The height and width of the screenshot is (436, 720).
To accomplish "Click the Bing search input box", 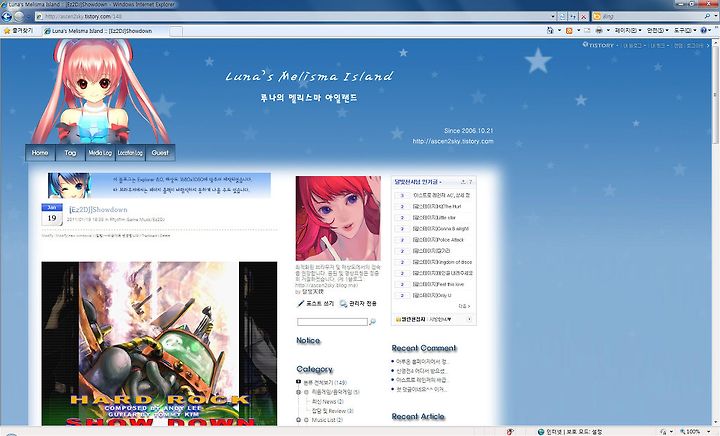I will click(x=648, y=16).
